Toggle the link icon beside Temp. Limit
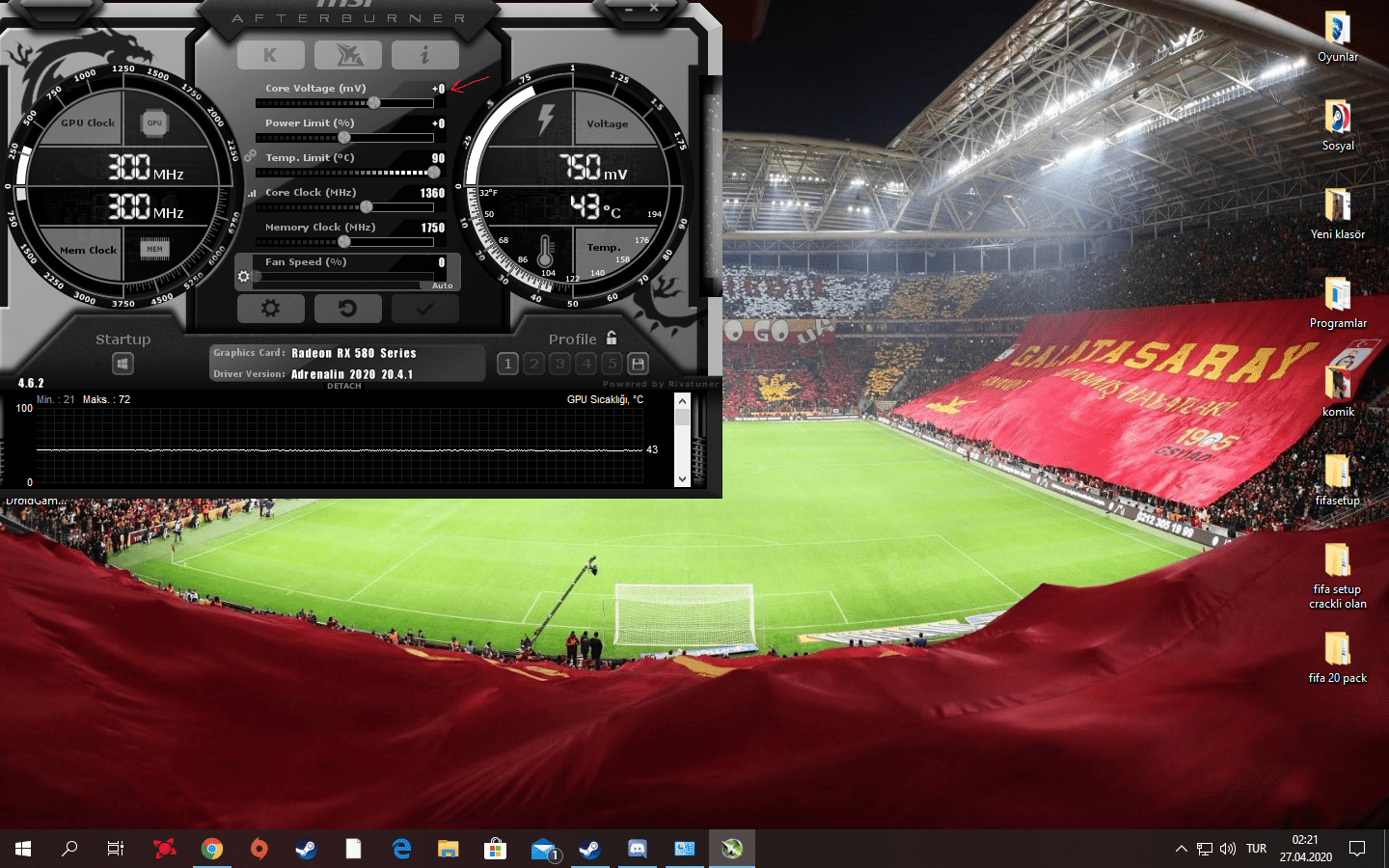The image size is (1389, 868). pos(250,155)
